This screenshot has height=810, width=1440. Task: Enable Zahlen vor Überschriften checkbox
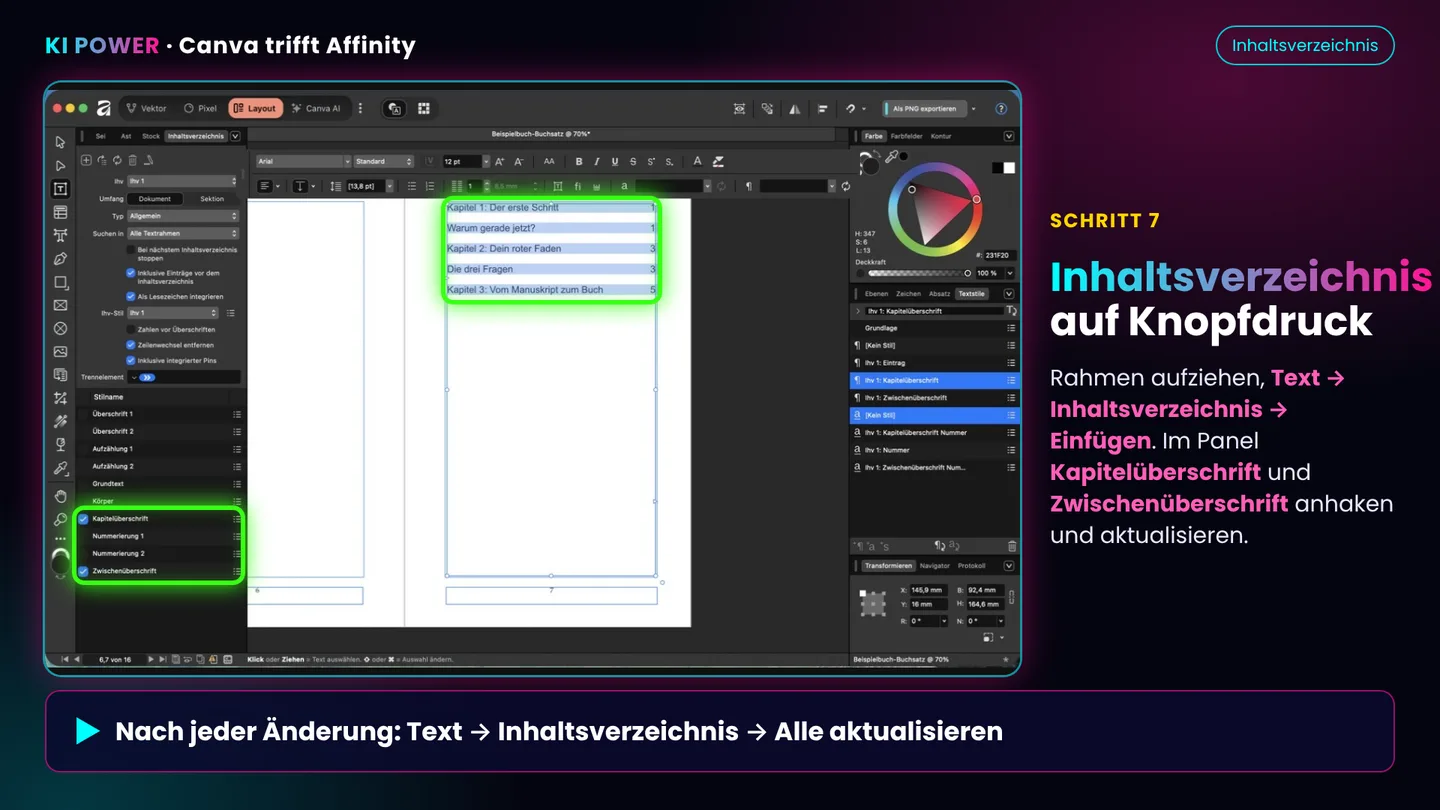tap(131, 329)
